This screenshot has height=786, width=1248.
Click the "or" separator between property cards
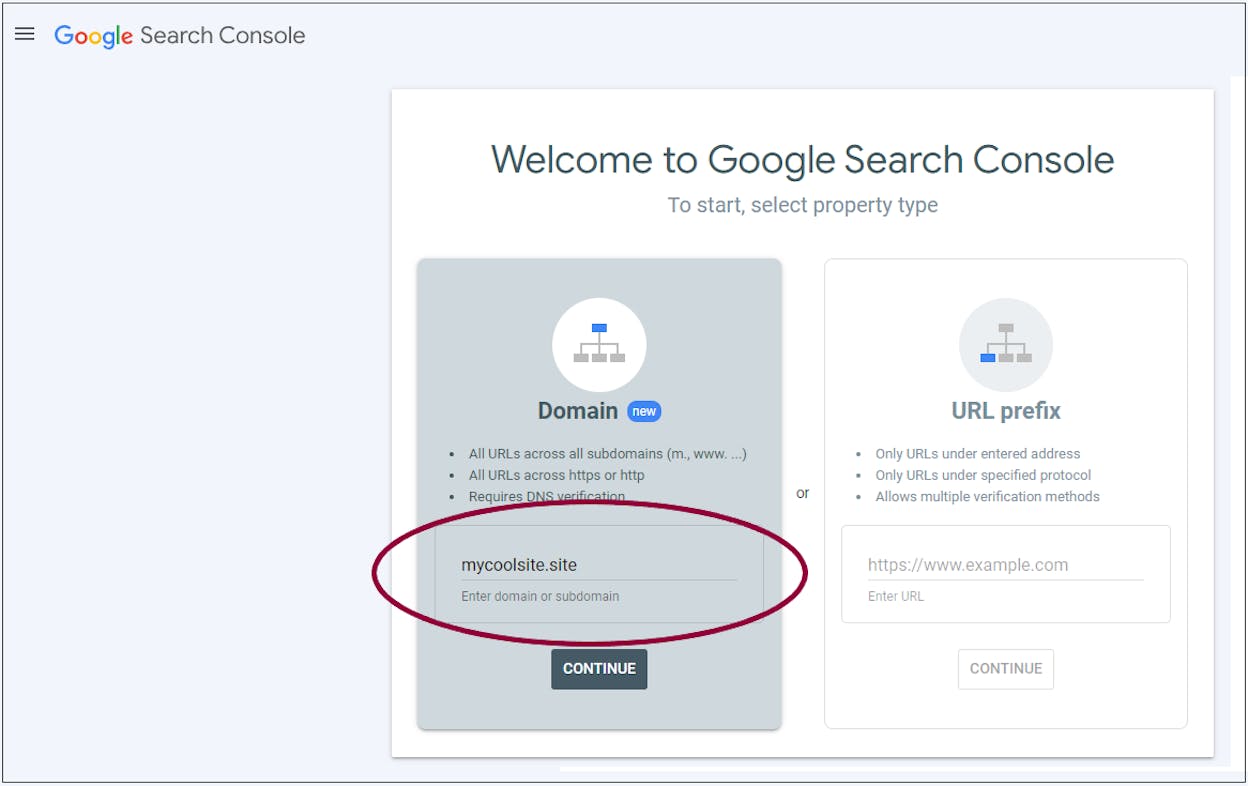pyautogui.click(x=803, y=493)
